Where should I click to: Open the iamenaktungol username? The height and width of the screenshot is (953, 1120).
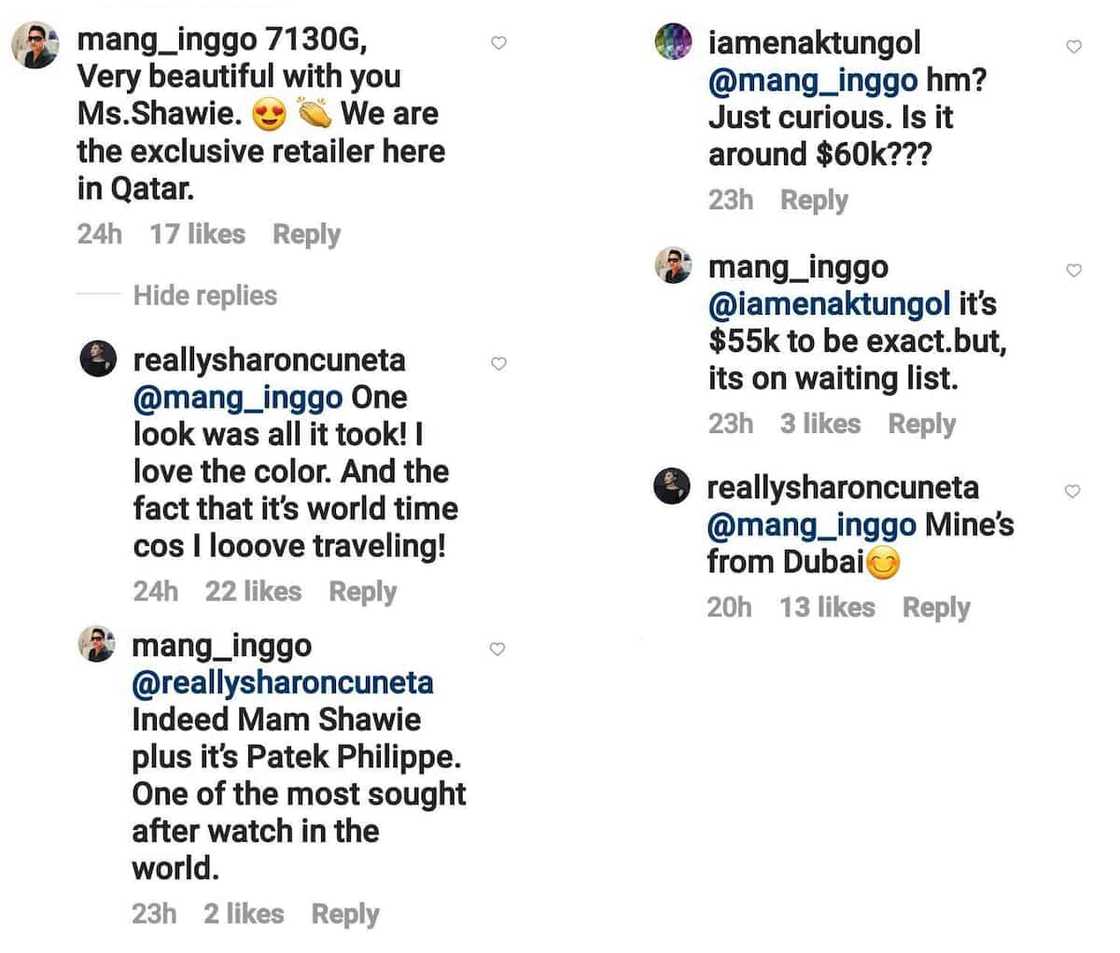coord(814,43)
